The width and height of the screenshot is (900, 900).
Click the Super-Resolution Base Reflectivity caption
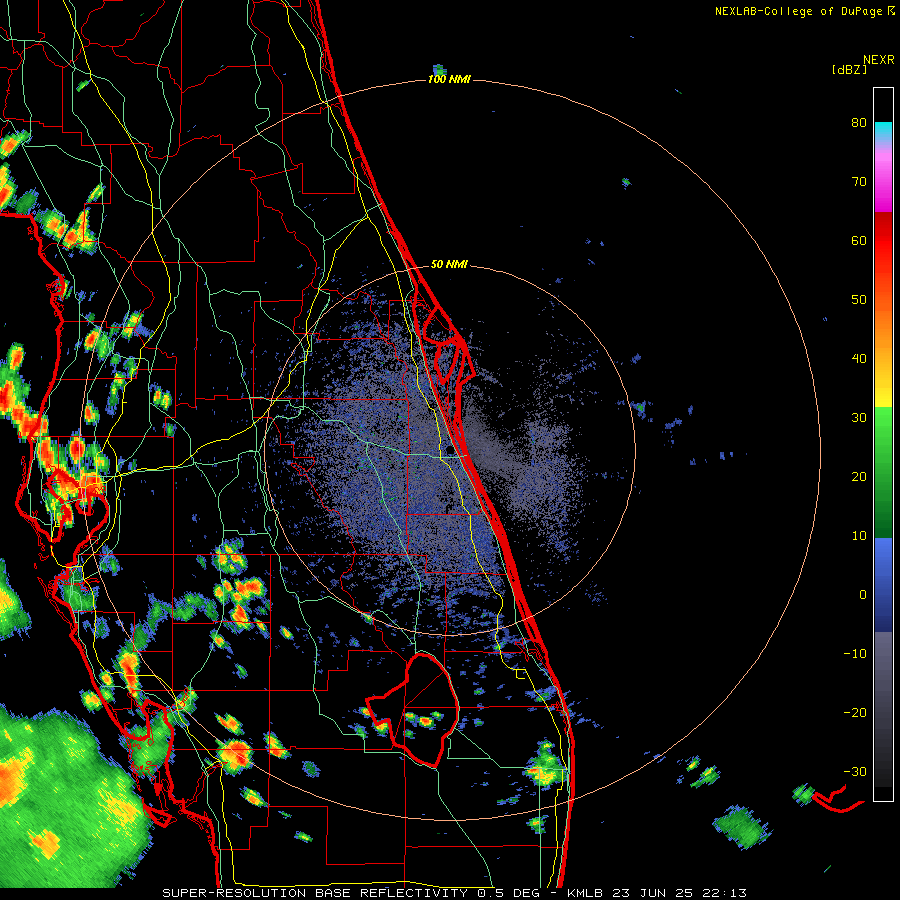454,893
